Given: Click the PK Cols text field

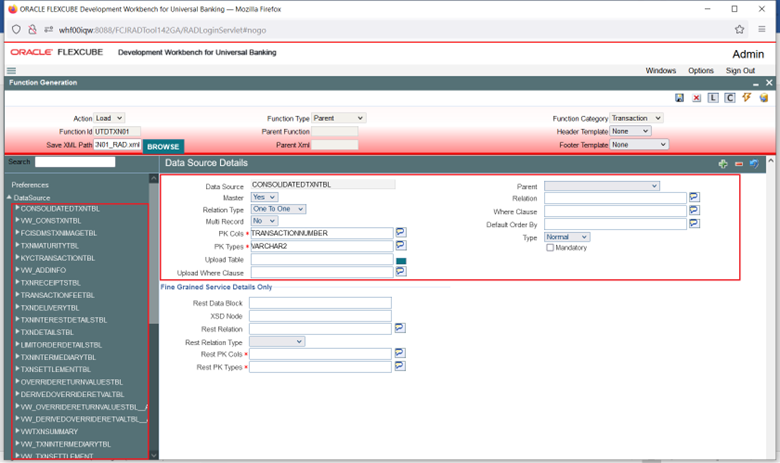Looking at the screenshot, I should (322, 233).
